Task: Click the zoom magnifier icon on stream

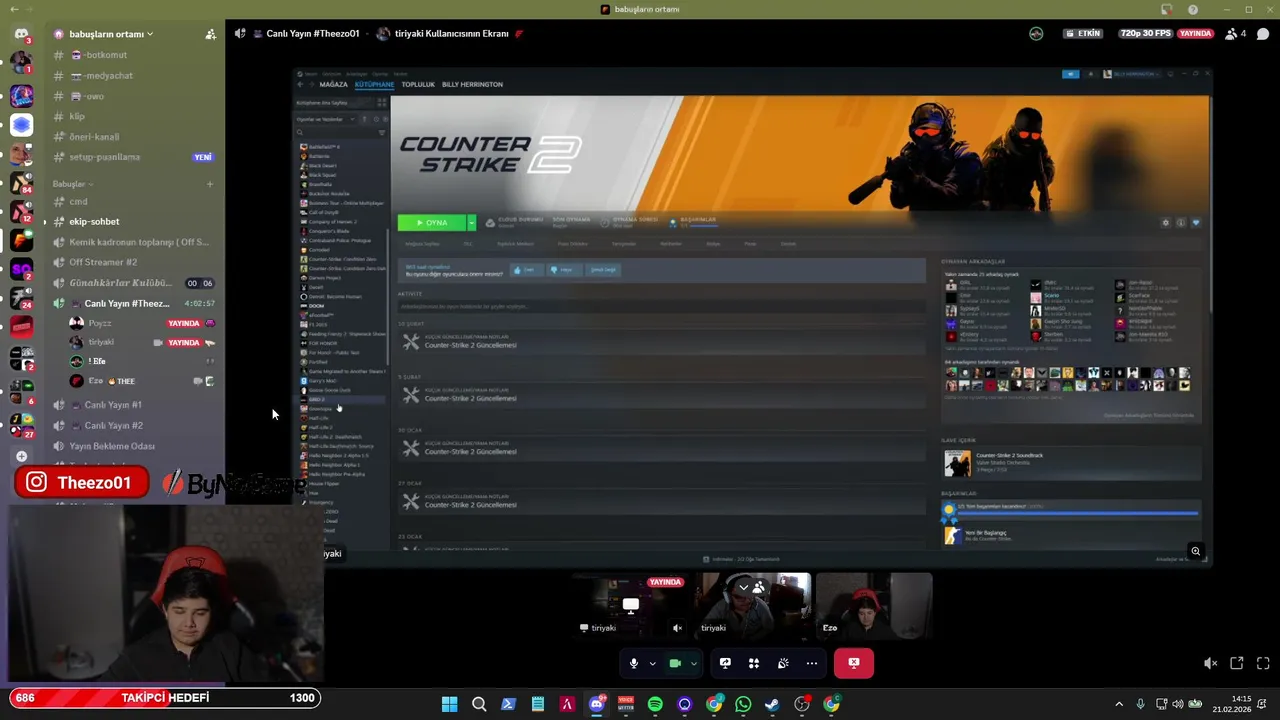Action: pos(1195,551)
